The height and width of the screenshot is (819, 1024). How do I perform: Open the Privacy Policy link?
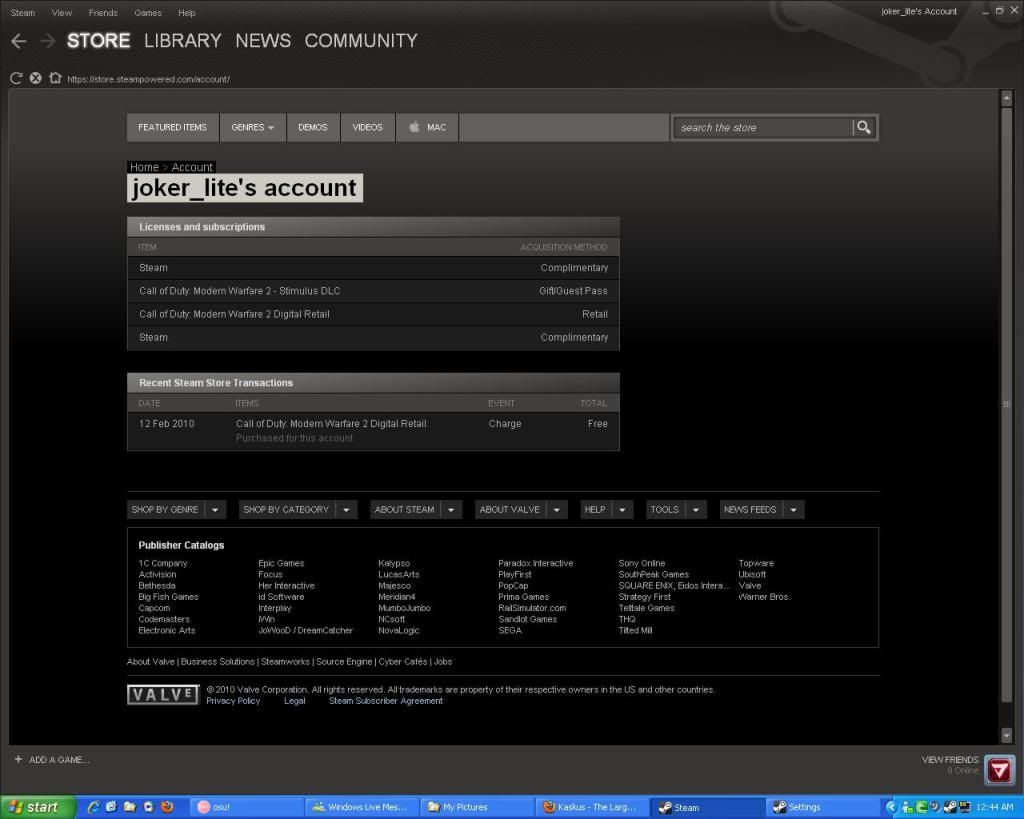pyautogui.click(x=233, y=701)
